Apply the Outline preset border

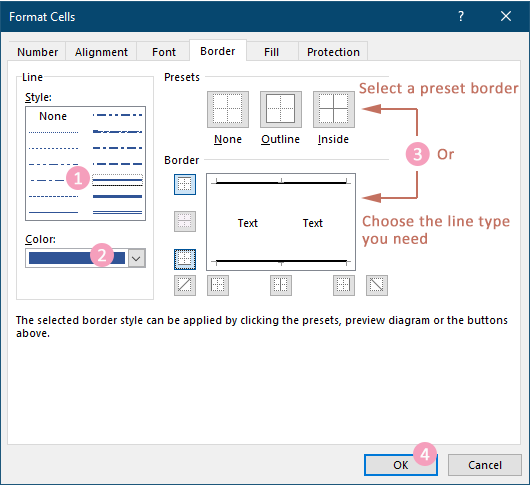point(281,109)
